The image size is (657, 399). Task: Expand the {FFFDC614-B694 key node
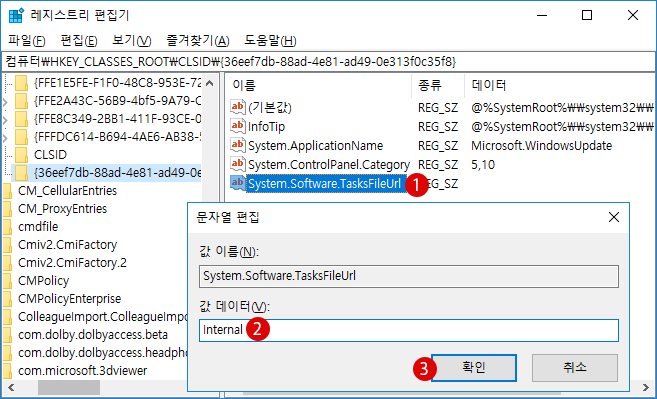coord(5,137)
